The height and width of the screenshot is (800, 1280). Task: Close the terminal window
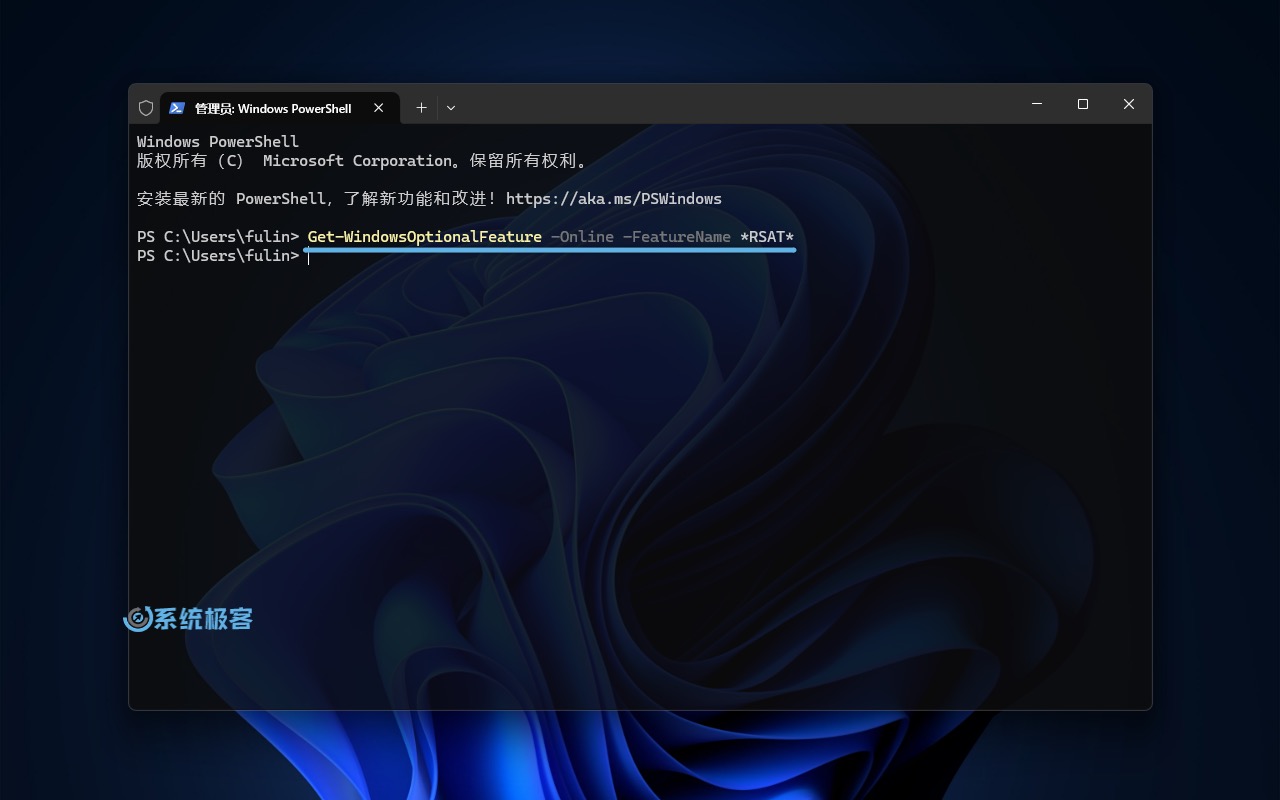tap(1129, 104)
